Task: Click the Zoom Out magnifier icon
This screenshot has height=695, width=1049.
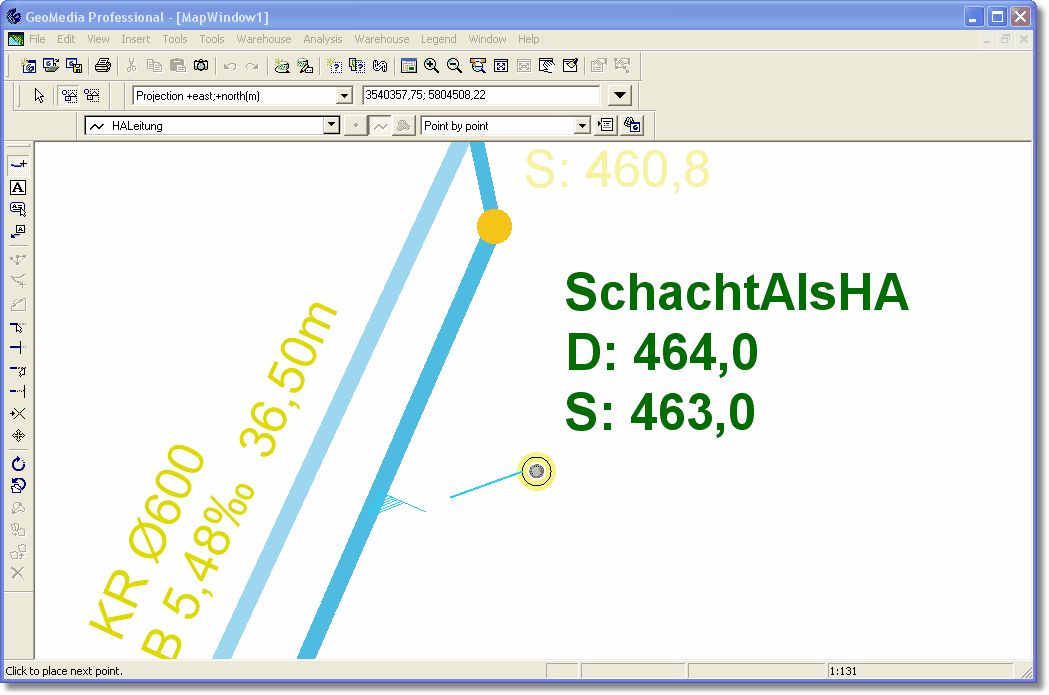Action: (454, 66)
